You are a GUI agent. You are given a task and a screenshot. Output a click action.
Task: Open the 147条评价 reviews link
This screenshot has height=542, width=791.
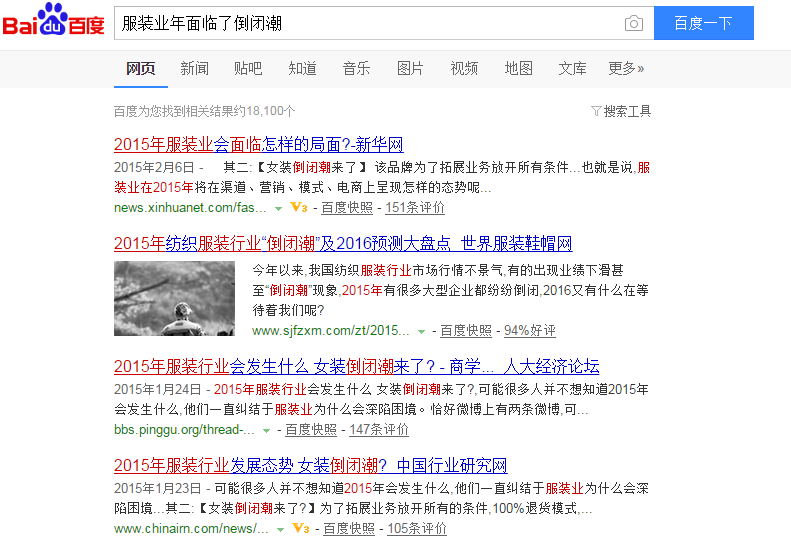(x=379, y=429)
